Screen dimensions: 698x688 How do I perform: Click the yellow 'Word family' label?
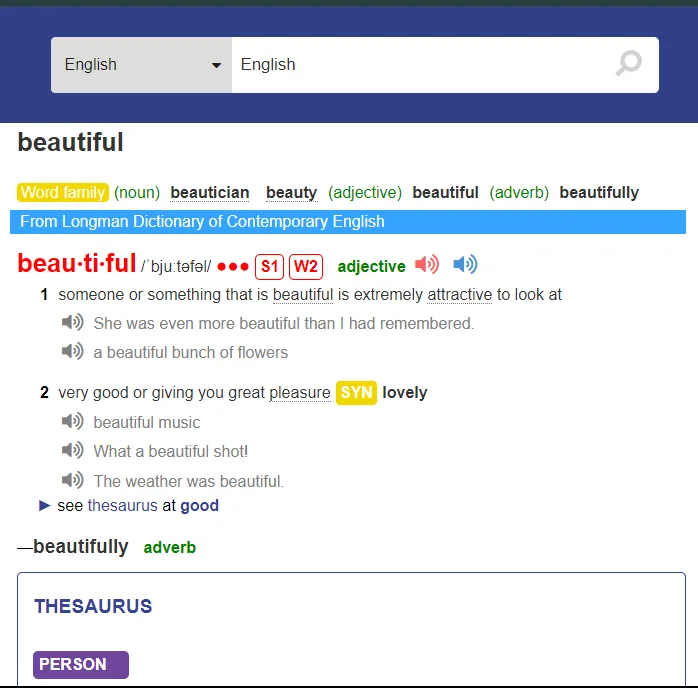click(63, 192)
